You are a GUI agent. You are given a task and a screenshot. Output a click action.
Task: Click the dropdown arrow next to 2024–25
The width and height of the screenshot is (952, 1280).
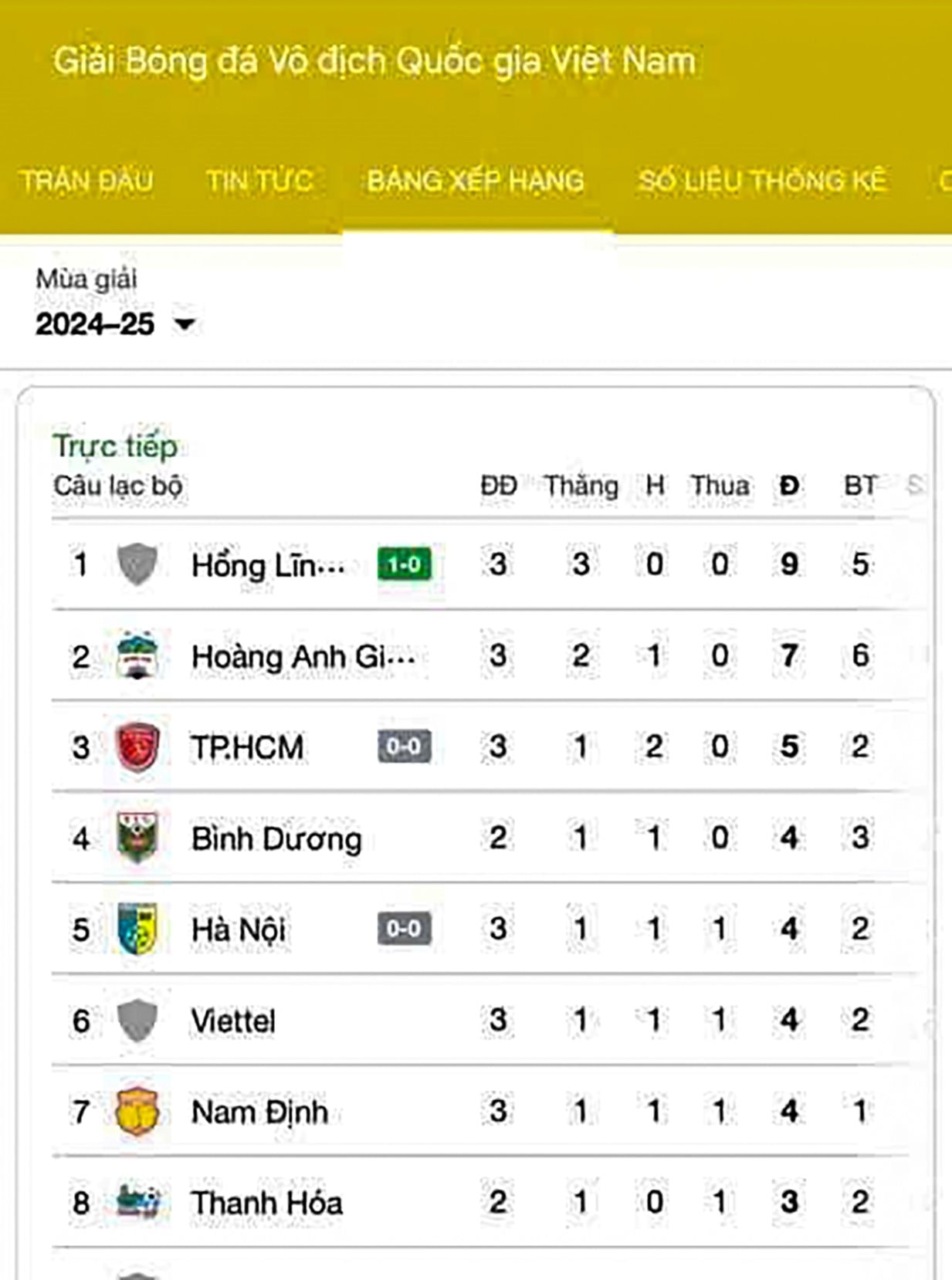[185, 324]
